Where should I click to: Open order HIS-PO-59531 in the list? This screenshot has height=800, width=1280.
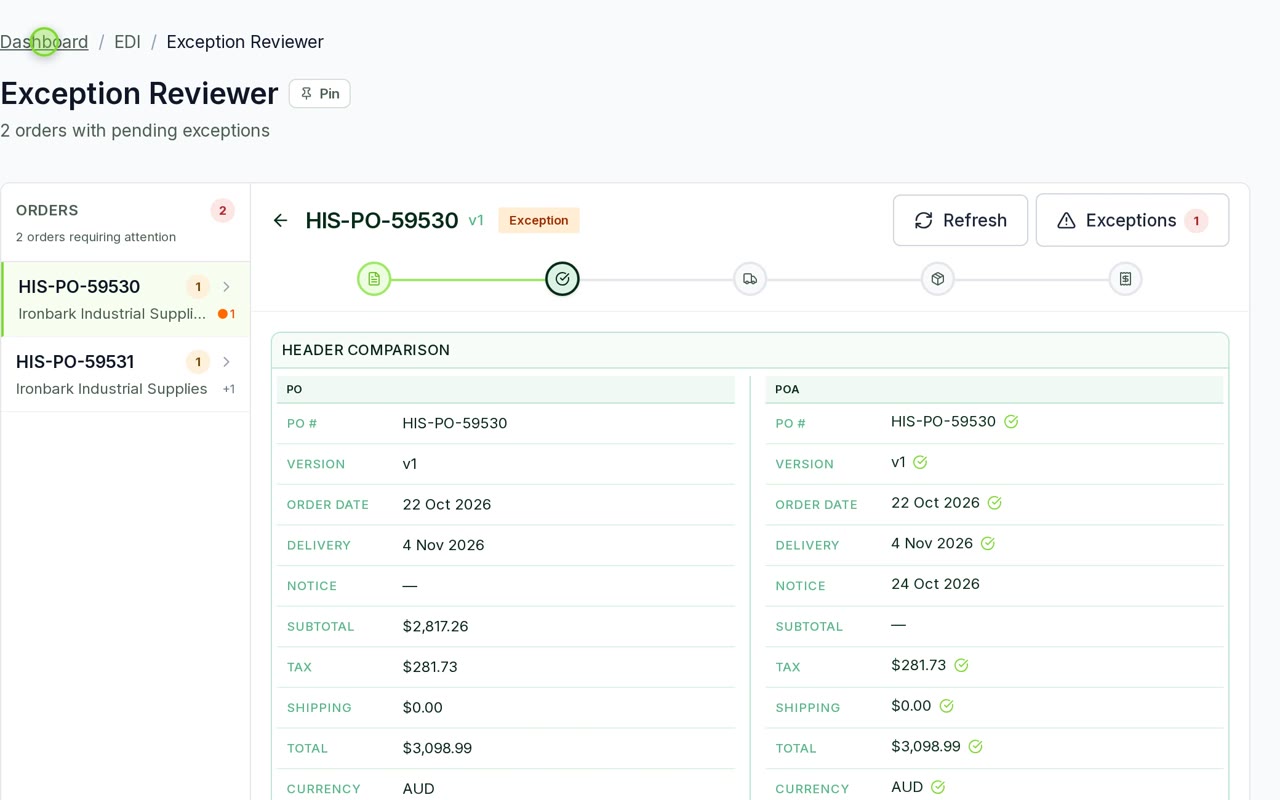pos(126,374)
